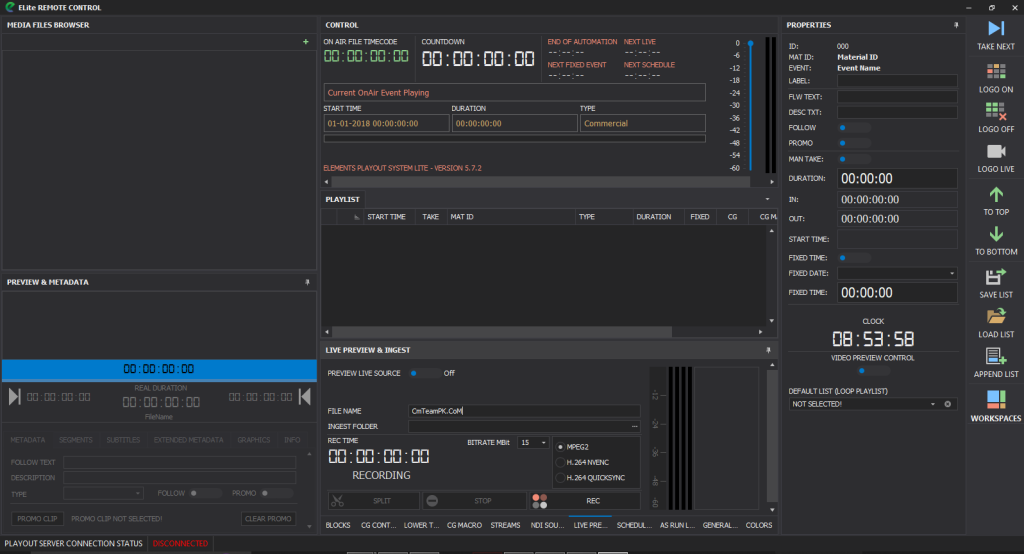Pin the Properties panel
Viewport: 1024px width, 554px height.
click(x=956, y=25)
